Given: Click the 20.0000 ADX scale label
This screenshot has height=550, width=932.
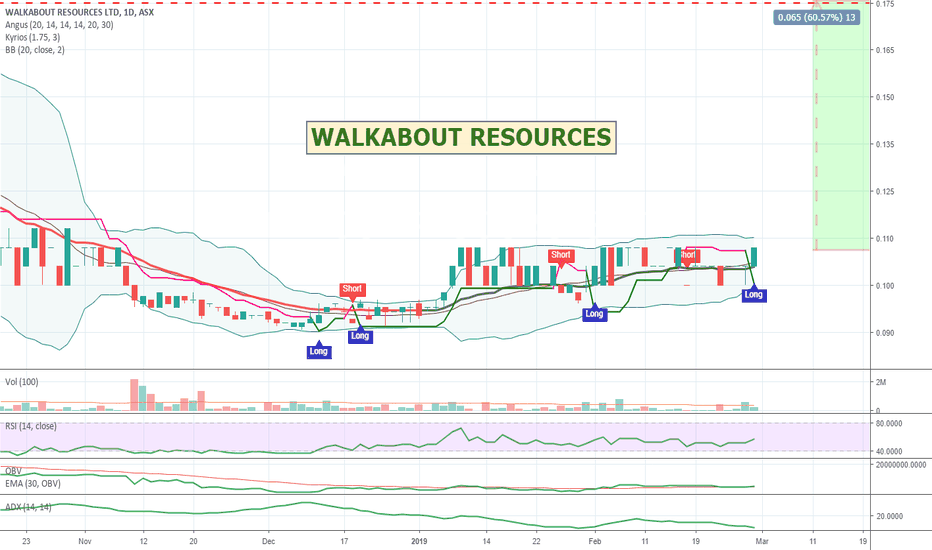Looking at the screenshot, I should [x=889, y=516].
